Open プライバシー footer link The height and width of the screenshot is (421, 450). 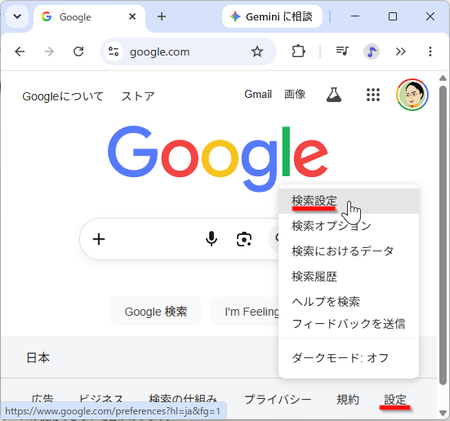click(278, 399)
